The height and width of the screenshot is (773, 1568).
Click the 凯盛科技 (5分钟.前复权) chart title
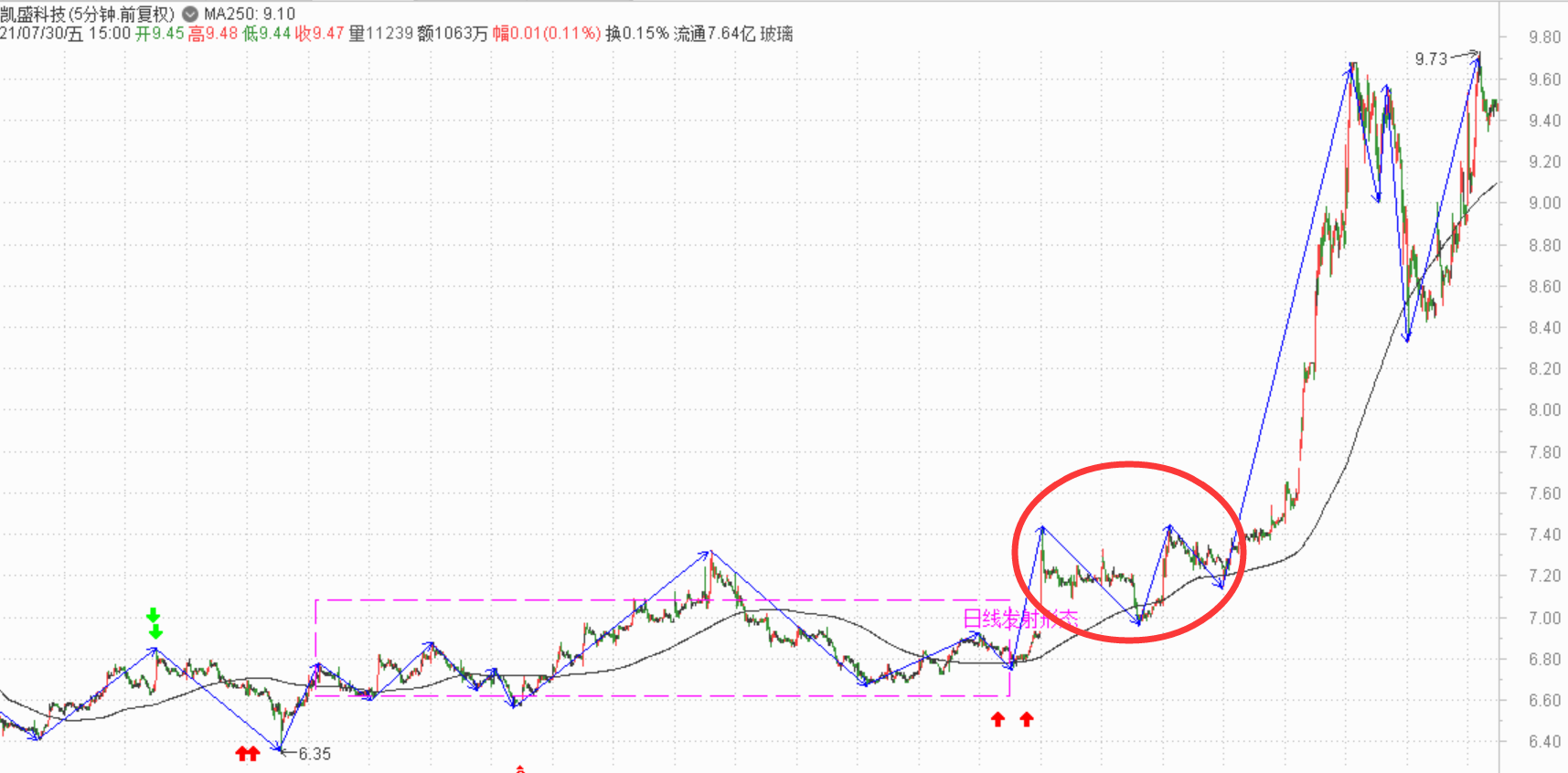point(87,14)
